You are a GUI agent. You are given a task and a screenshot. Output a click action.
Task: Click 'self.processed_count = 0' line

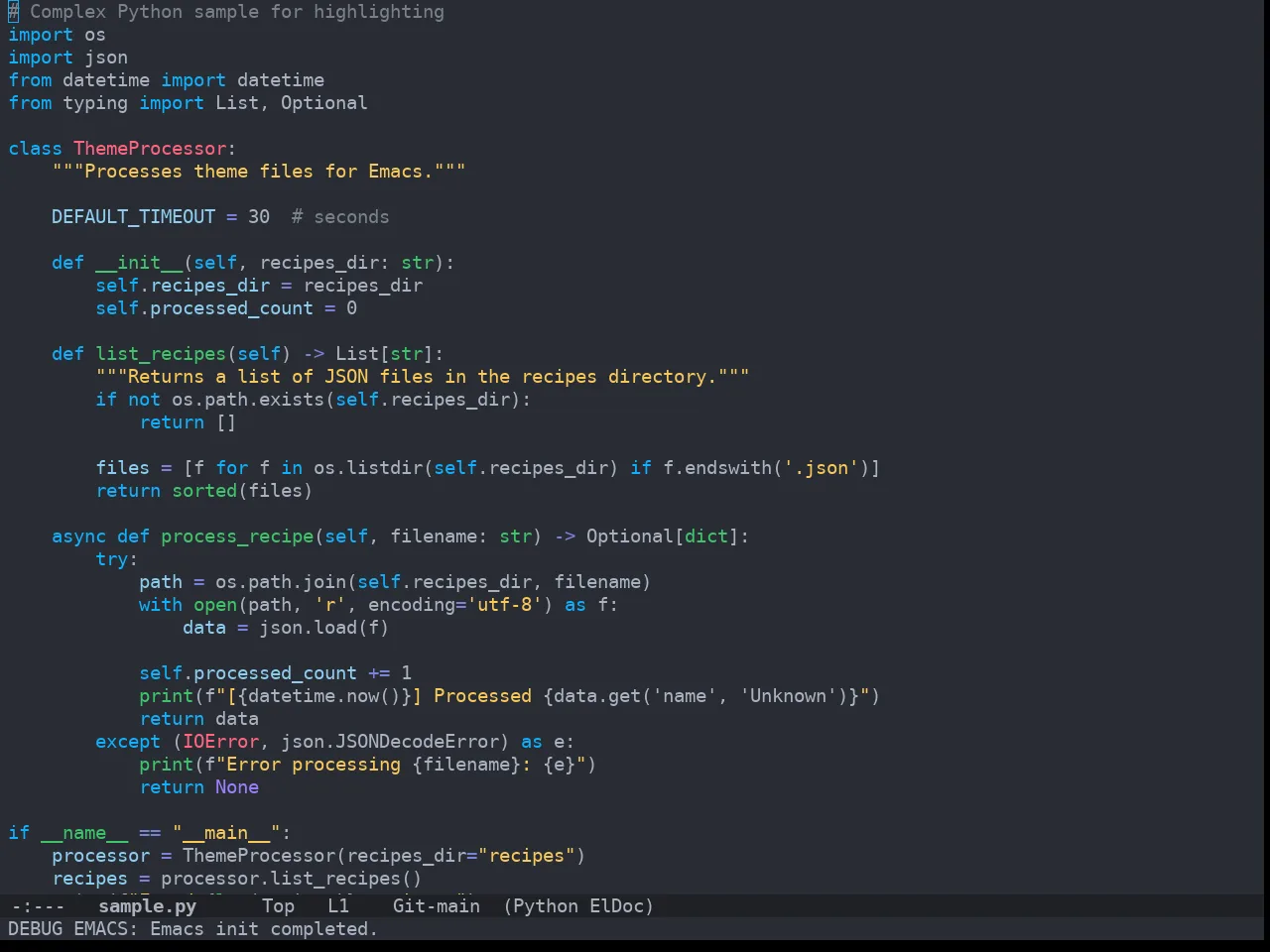coord(226,308)
